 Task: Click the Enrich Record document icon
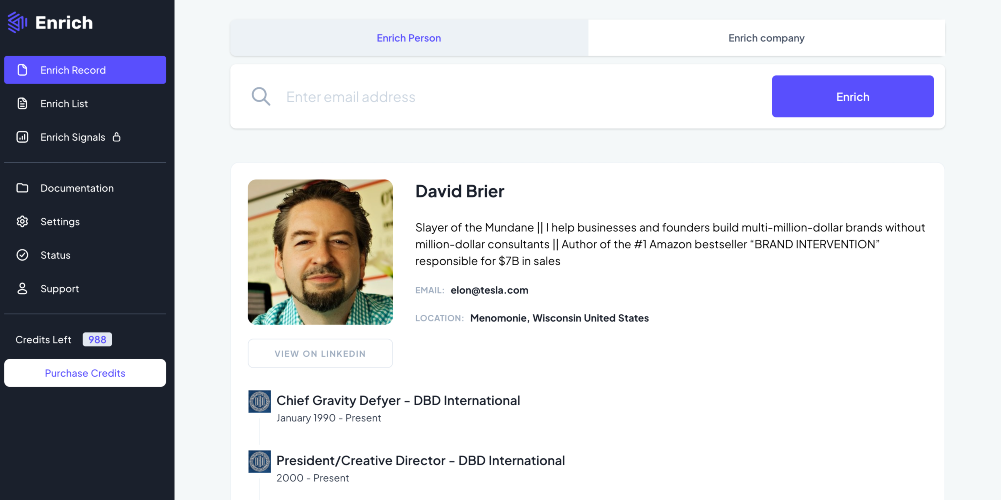pos(22,70)
